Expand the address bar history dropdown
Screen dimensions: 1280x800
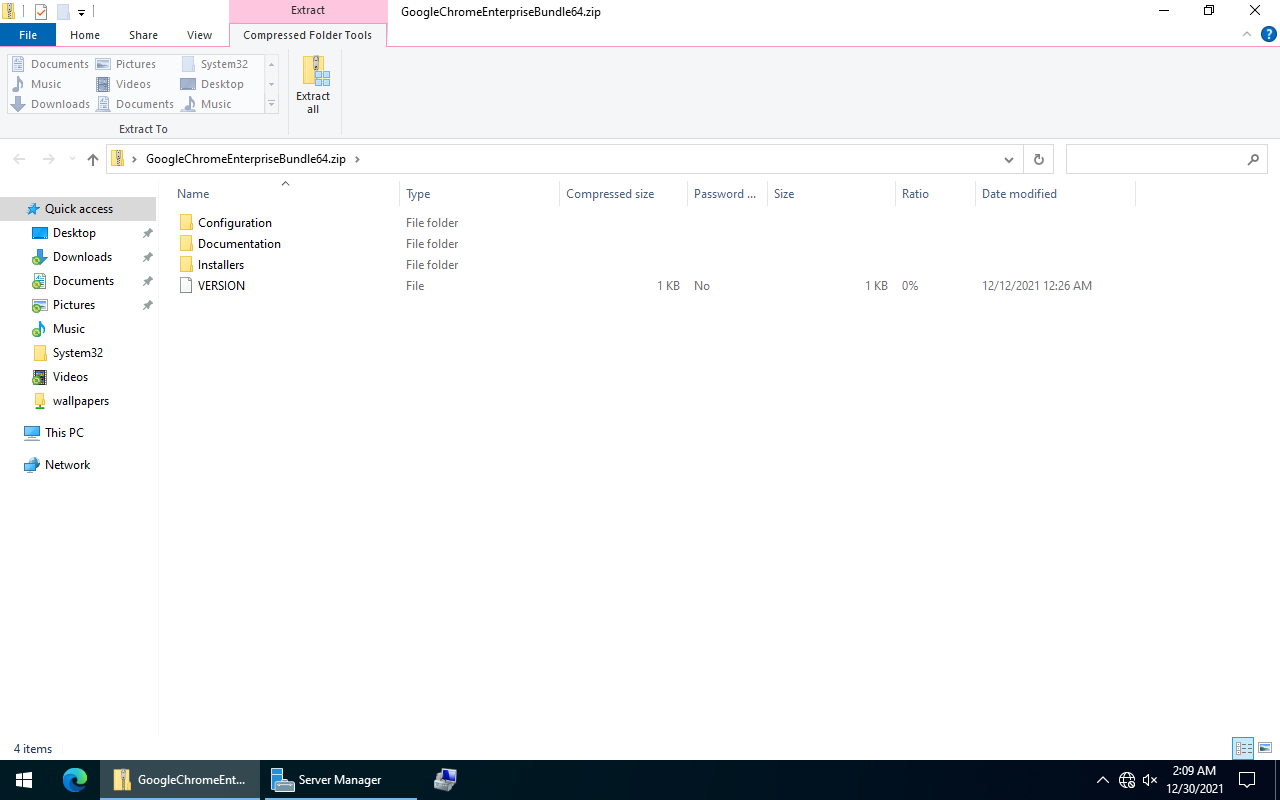1009,159
